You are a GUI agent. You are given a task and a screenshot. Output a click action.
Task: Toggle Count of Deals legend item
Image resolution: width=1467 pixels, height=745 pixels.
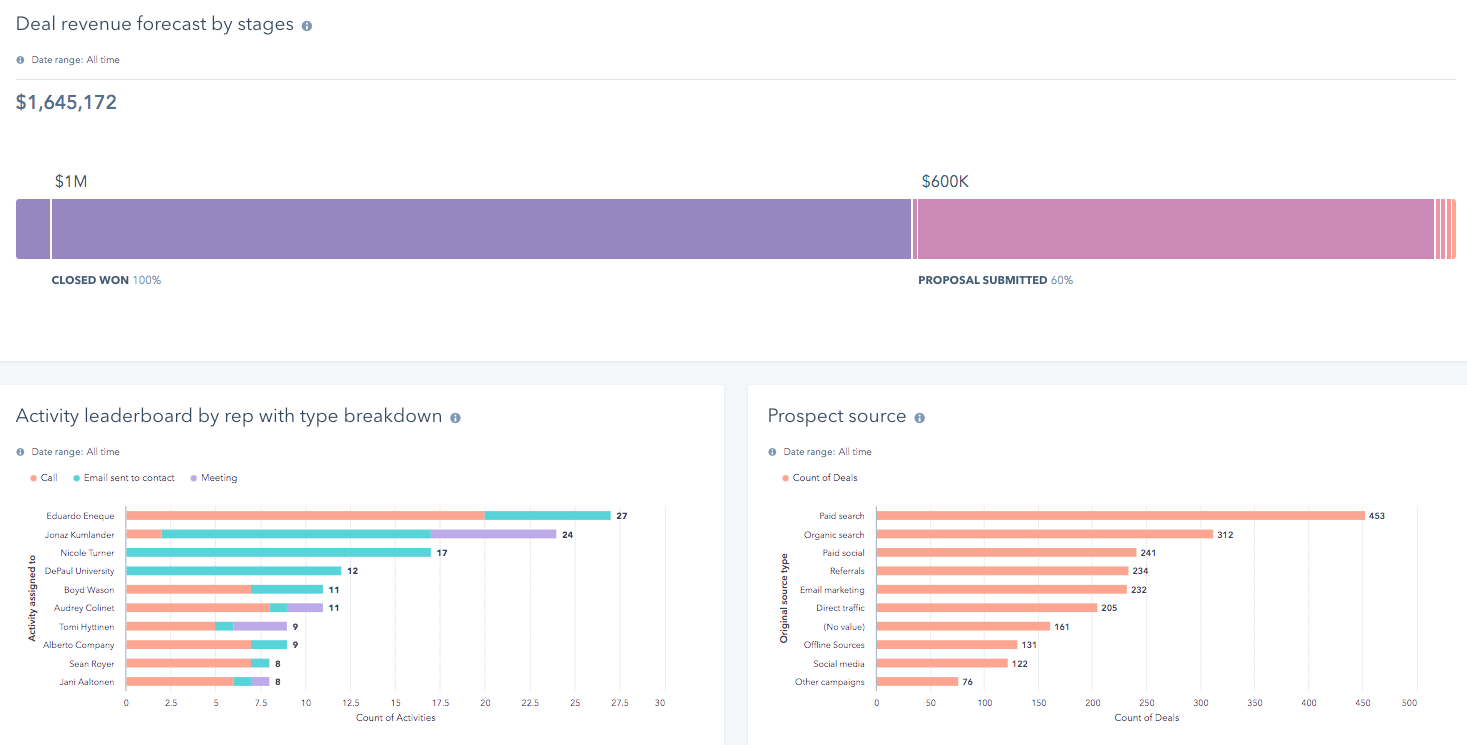tap(820, 478)
